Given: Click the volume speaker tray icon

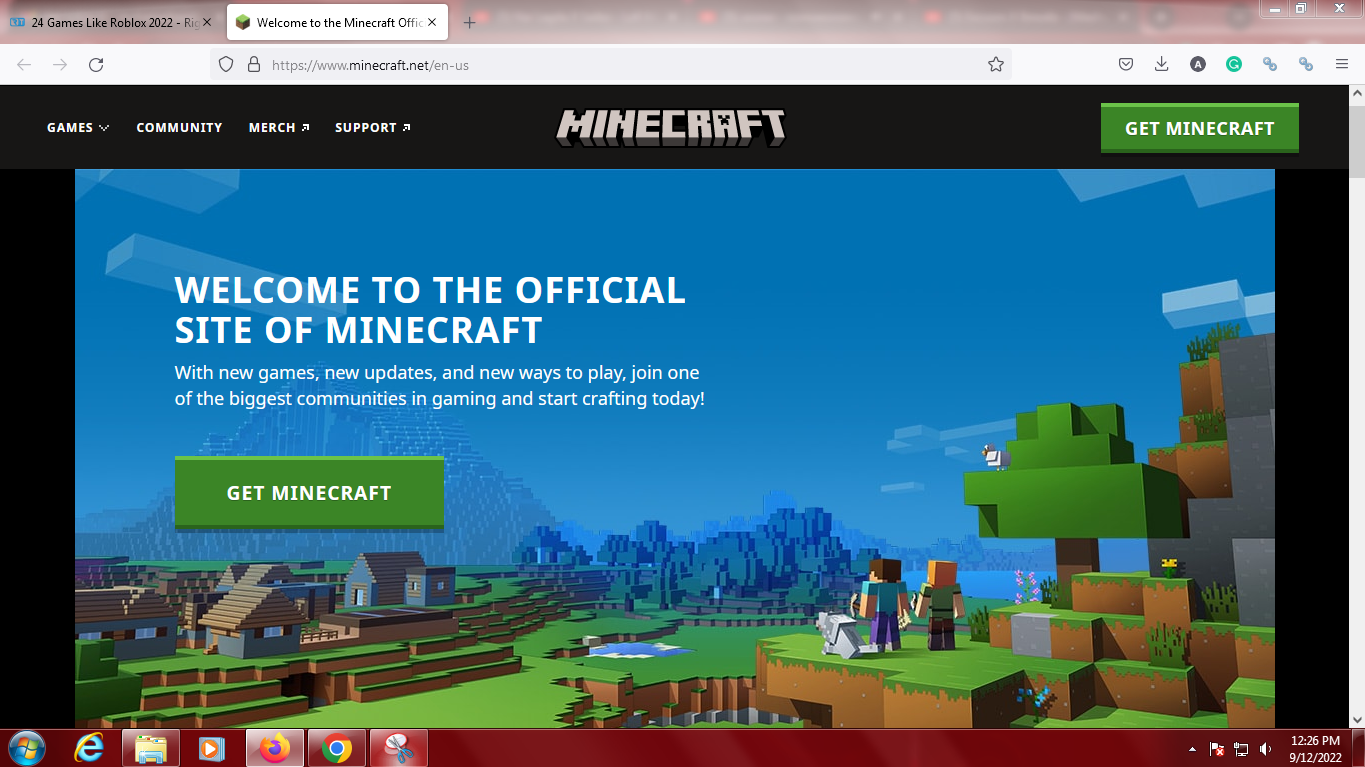Looking at the screenshot, I should coord(1266,749).
